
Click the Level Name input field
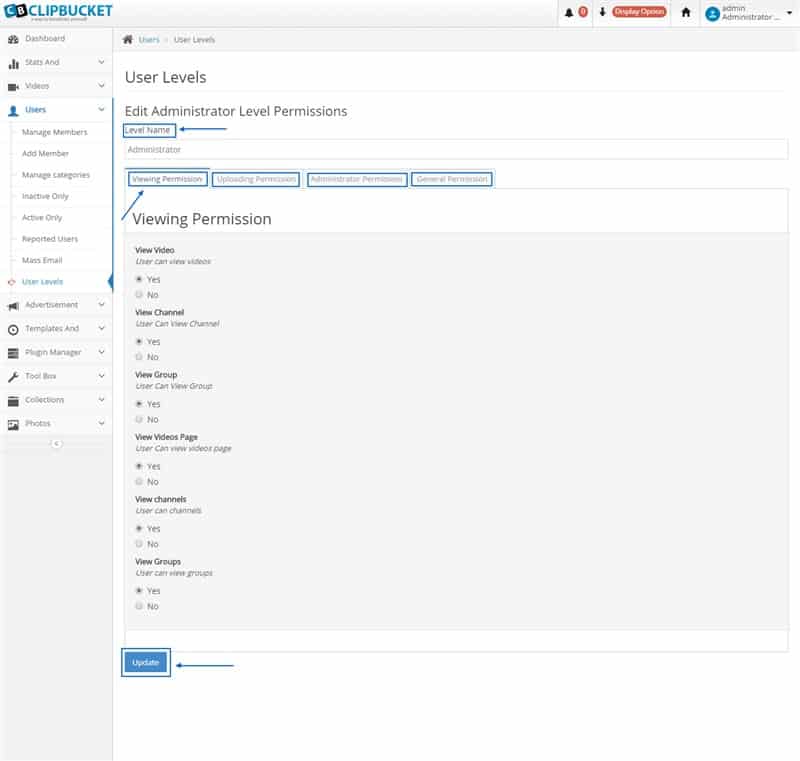[456, 150]
